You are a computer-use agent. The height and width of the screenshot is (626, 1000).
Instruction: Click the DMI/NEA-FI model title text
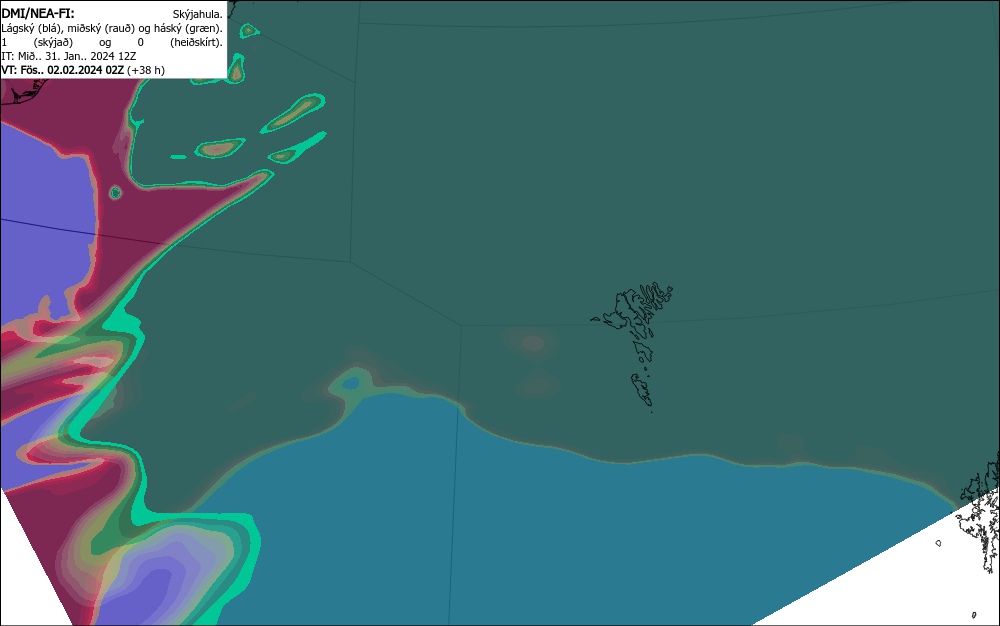38,13
